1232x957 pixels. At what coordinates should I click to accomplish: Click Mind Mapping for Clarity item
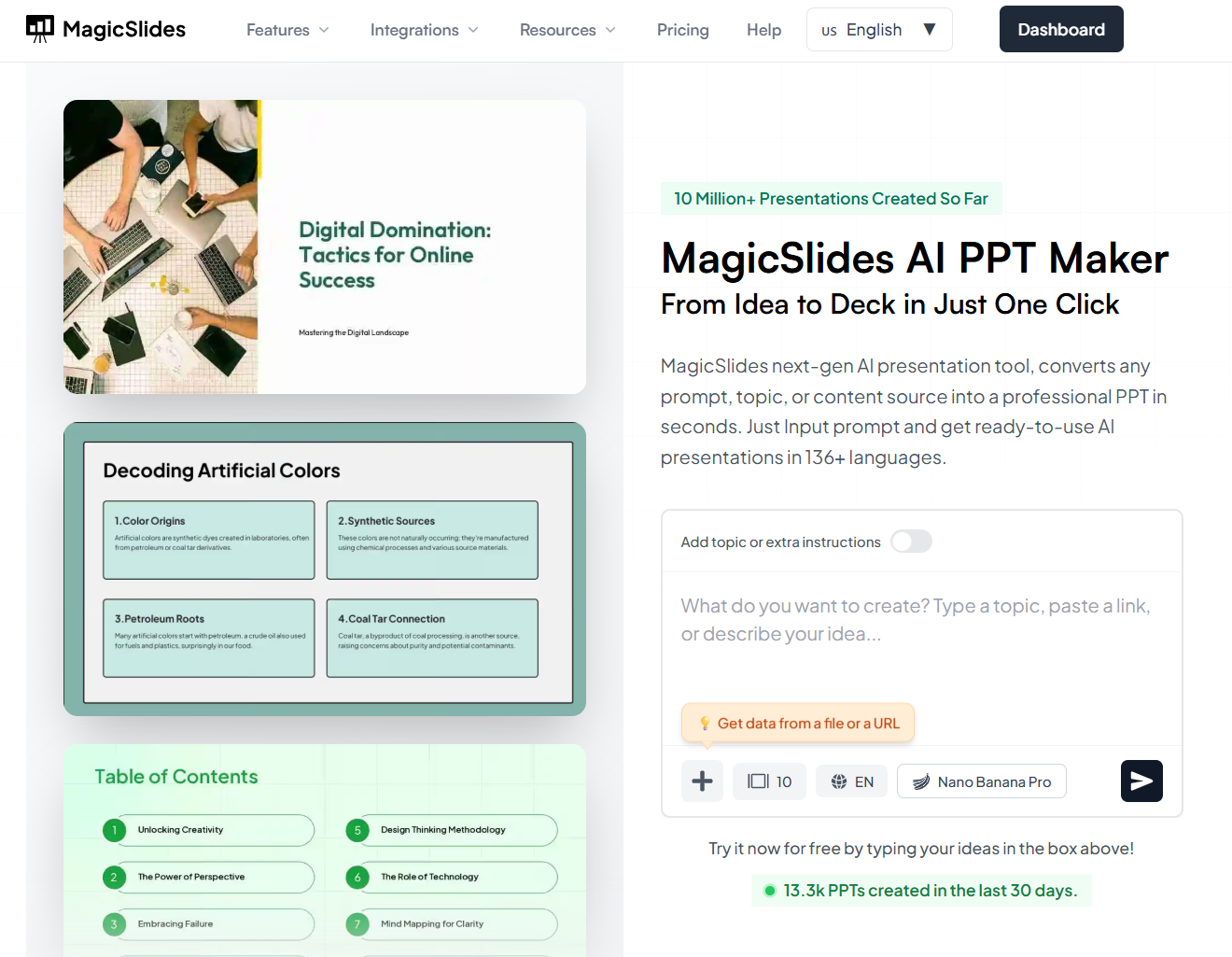tap(451, 924)
